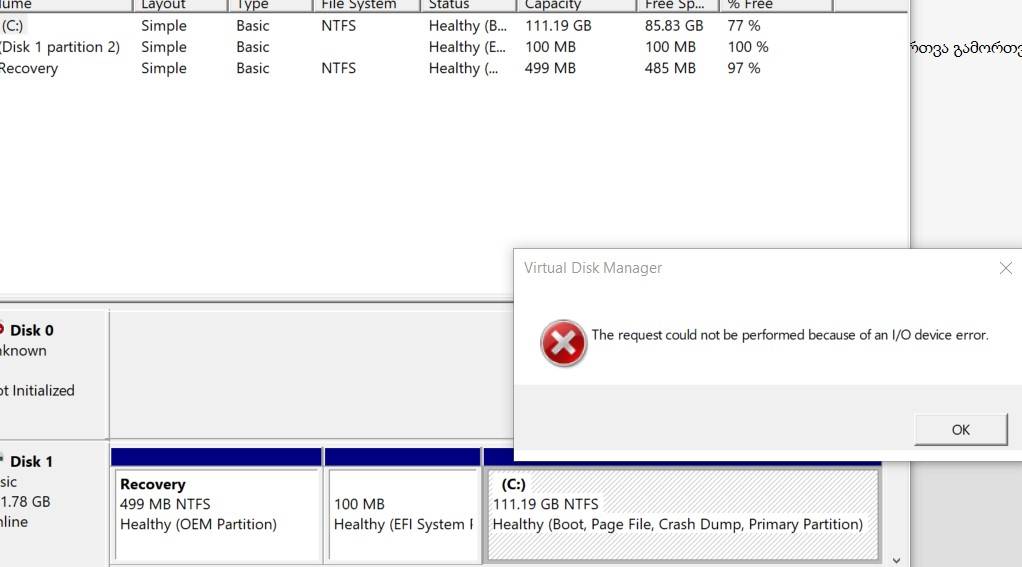Sort by Status column header
The width and height of the screenshot is (1022, 567).
click(x=468, y=5)
